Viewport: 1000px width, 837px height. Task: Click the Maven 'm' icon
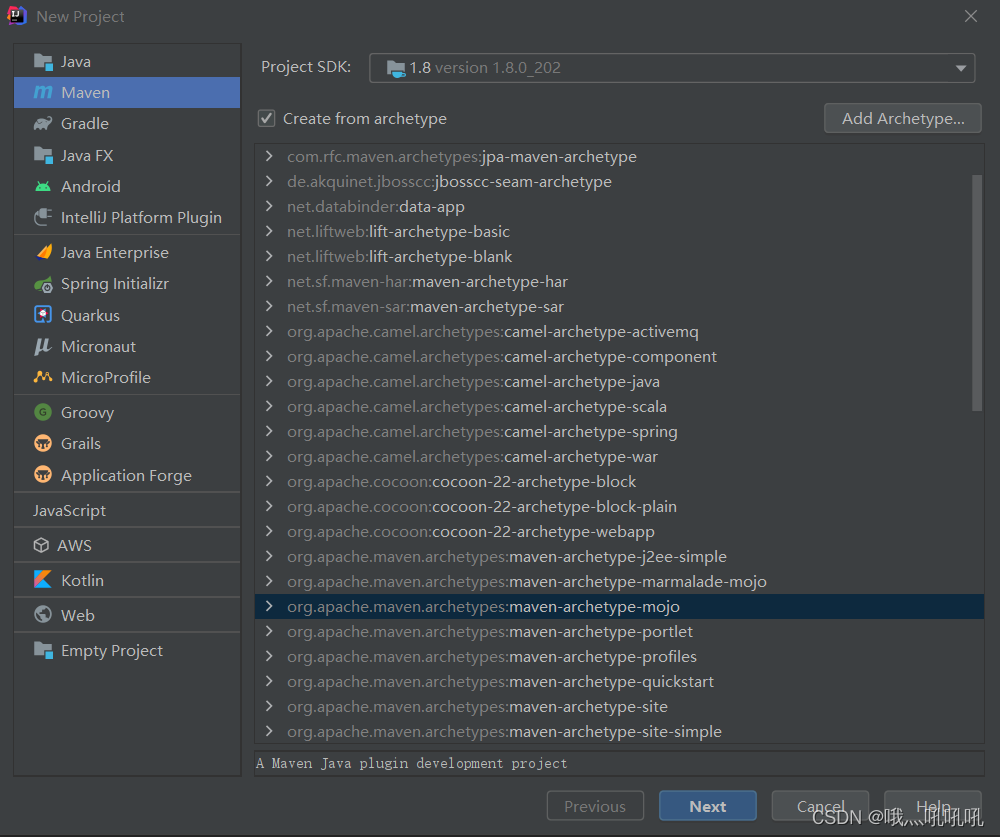(43, 93)
